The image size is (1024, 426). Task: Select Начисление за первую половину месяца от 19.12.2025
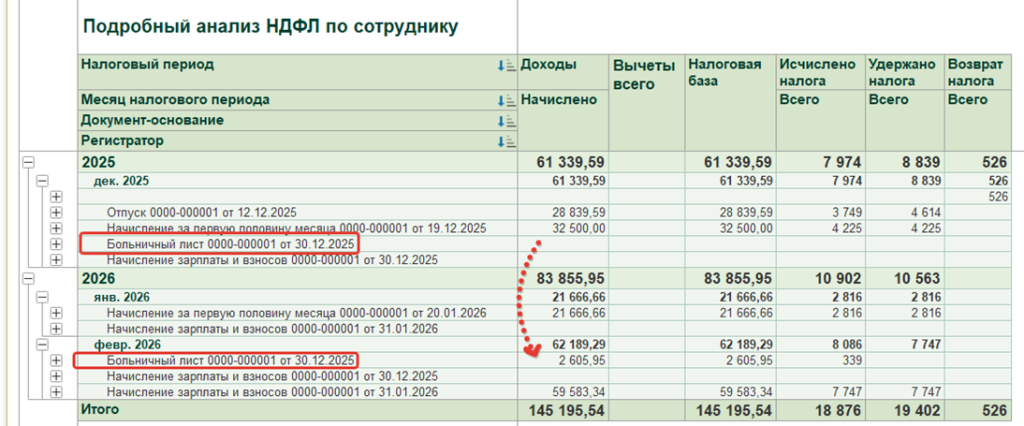(296, 228)
